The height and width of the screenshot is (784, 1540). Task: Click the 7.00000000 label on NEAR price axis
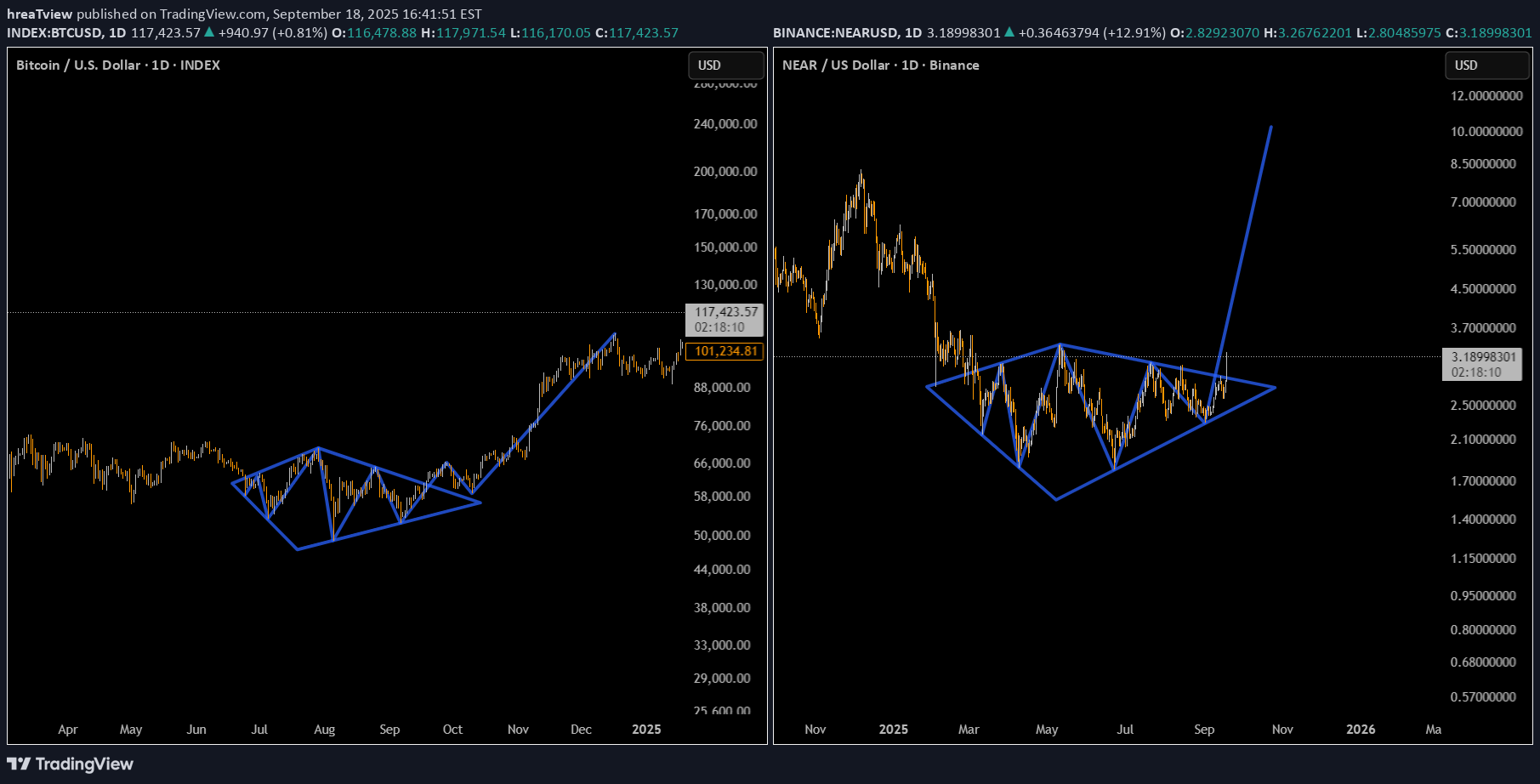click(1483, 202)
